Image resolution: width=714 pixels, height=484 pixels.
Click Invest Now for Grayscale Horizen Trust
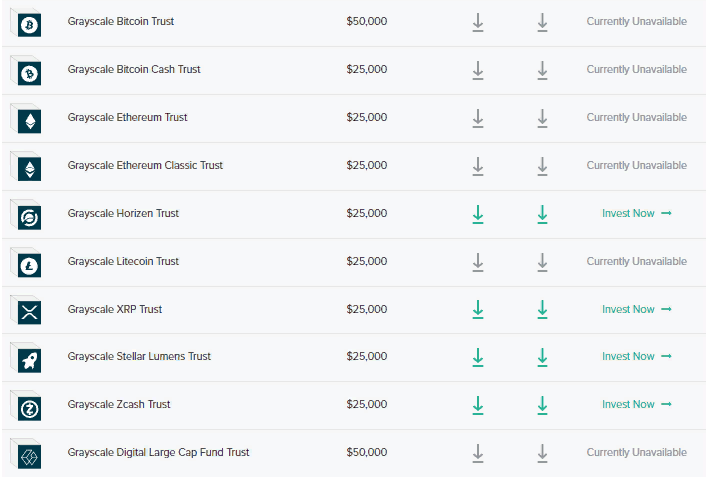pos(636,213)
